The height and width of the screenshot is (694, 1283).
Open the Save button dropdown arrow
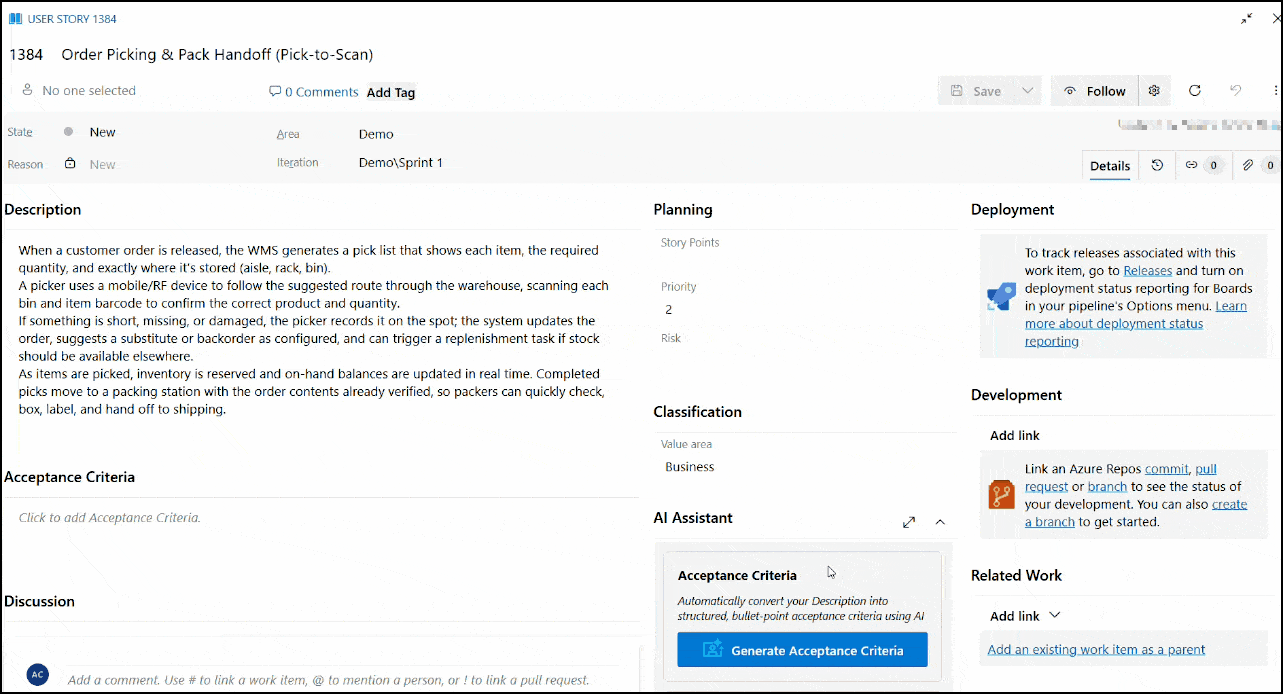(1027, 91)
